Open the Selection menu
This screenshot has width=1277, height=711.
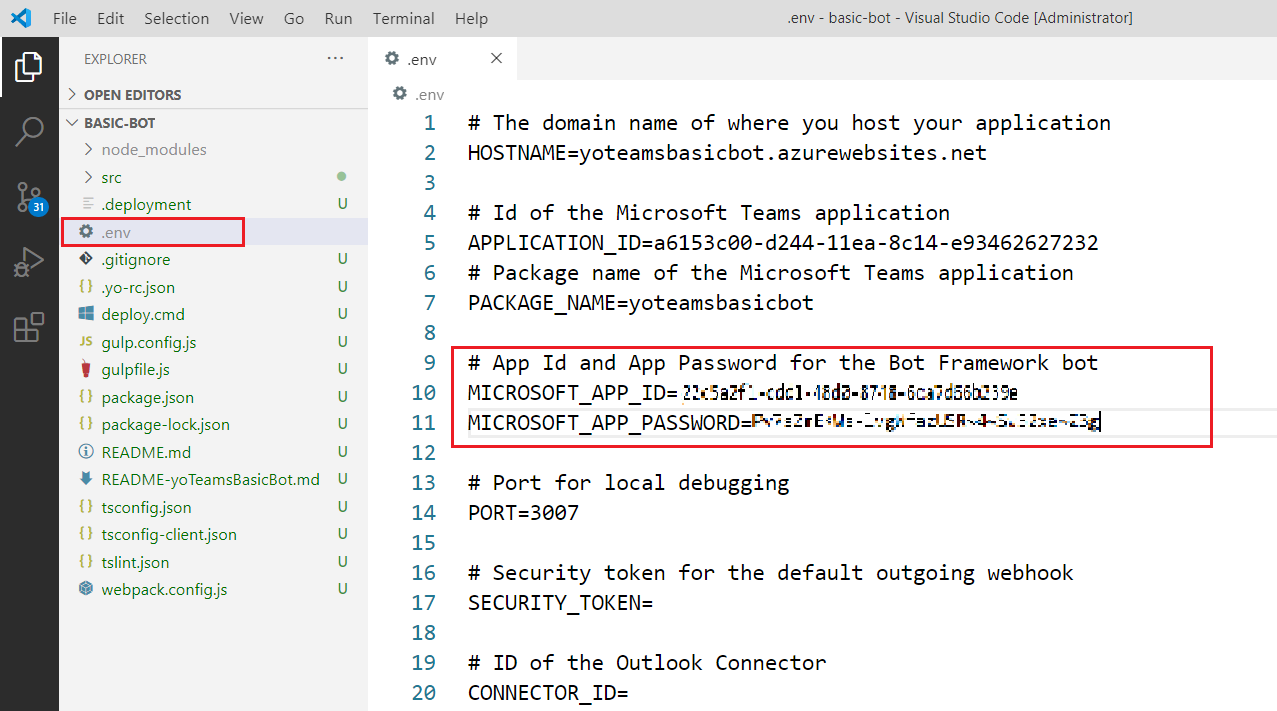[176, 18]
